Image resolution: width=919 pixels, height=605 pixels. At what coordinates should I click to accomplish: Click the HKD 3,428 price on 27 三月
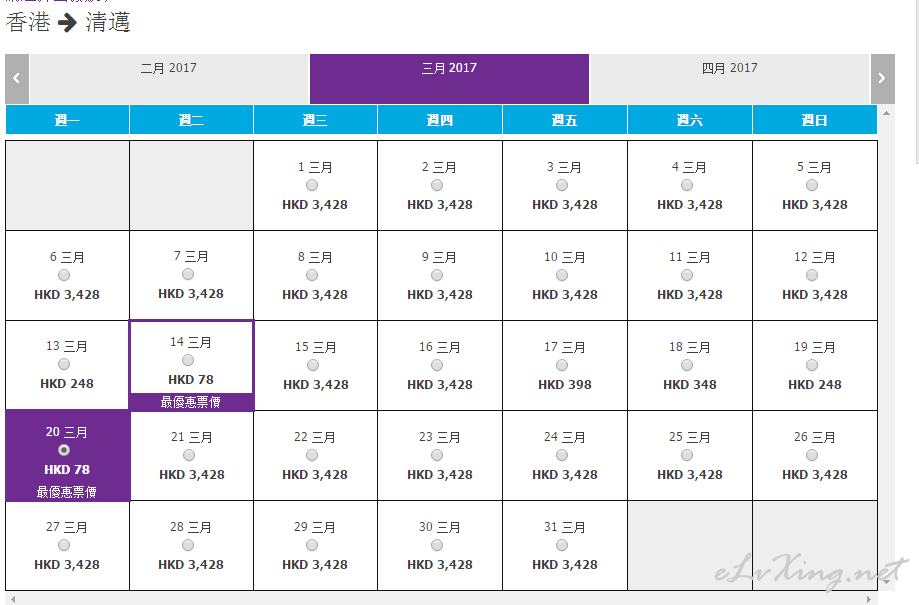[x=67, y=565]
